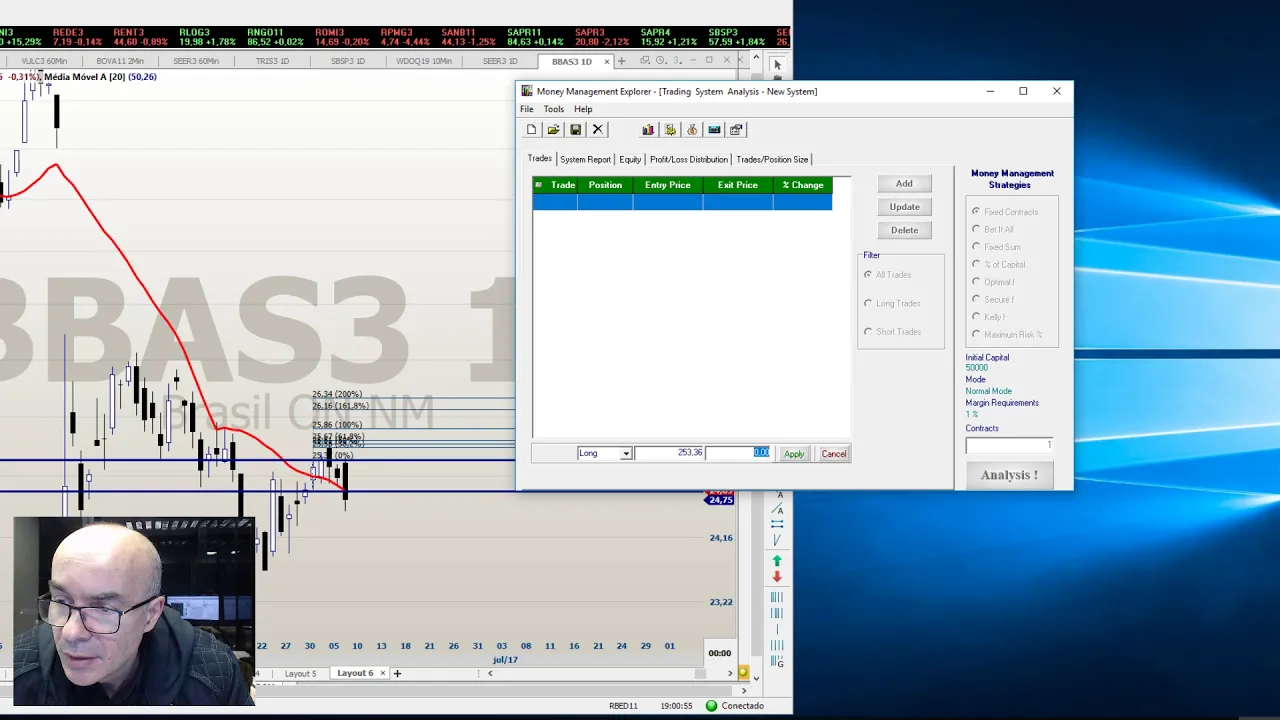Viewport: 1280px width, 720px height.
Task: Click the green up arrow chart tool
Action: pos(777,562)
